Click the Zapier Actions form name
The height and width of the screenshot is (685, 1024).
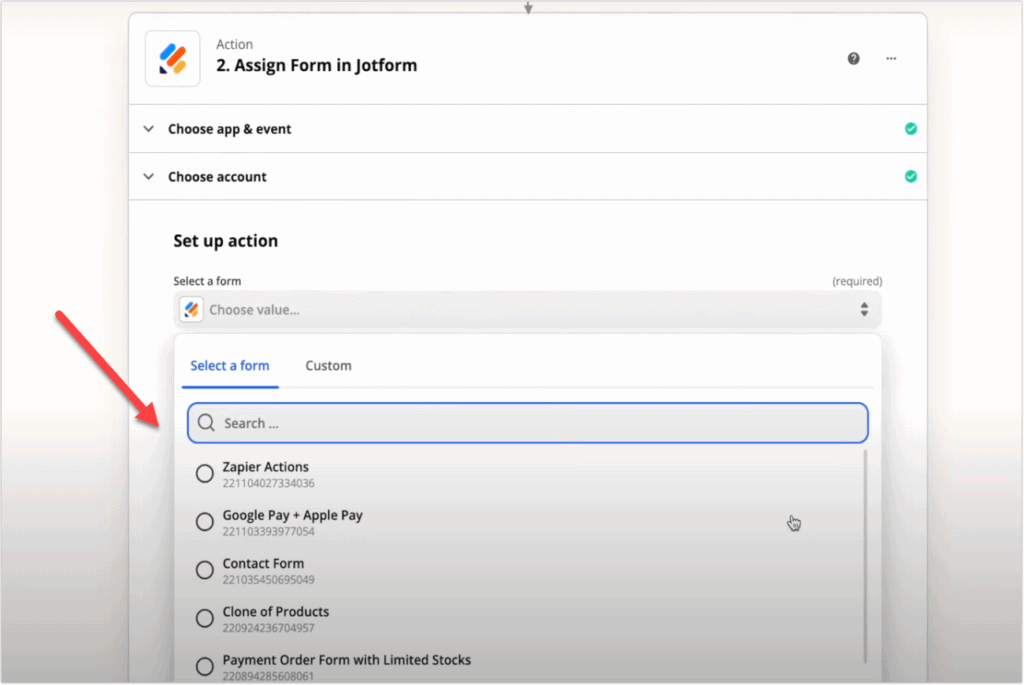266,468
